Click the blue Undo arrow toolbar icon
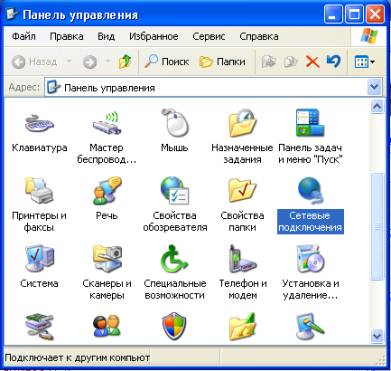Screen dimensions: 391x371 (x=334, y=61)
